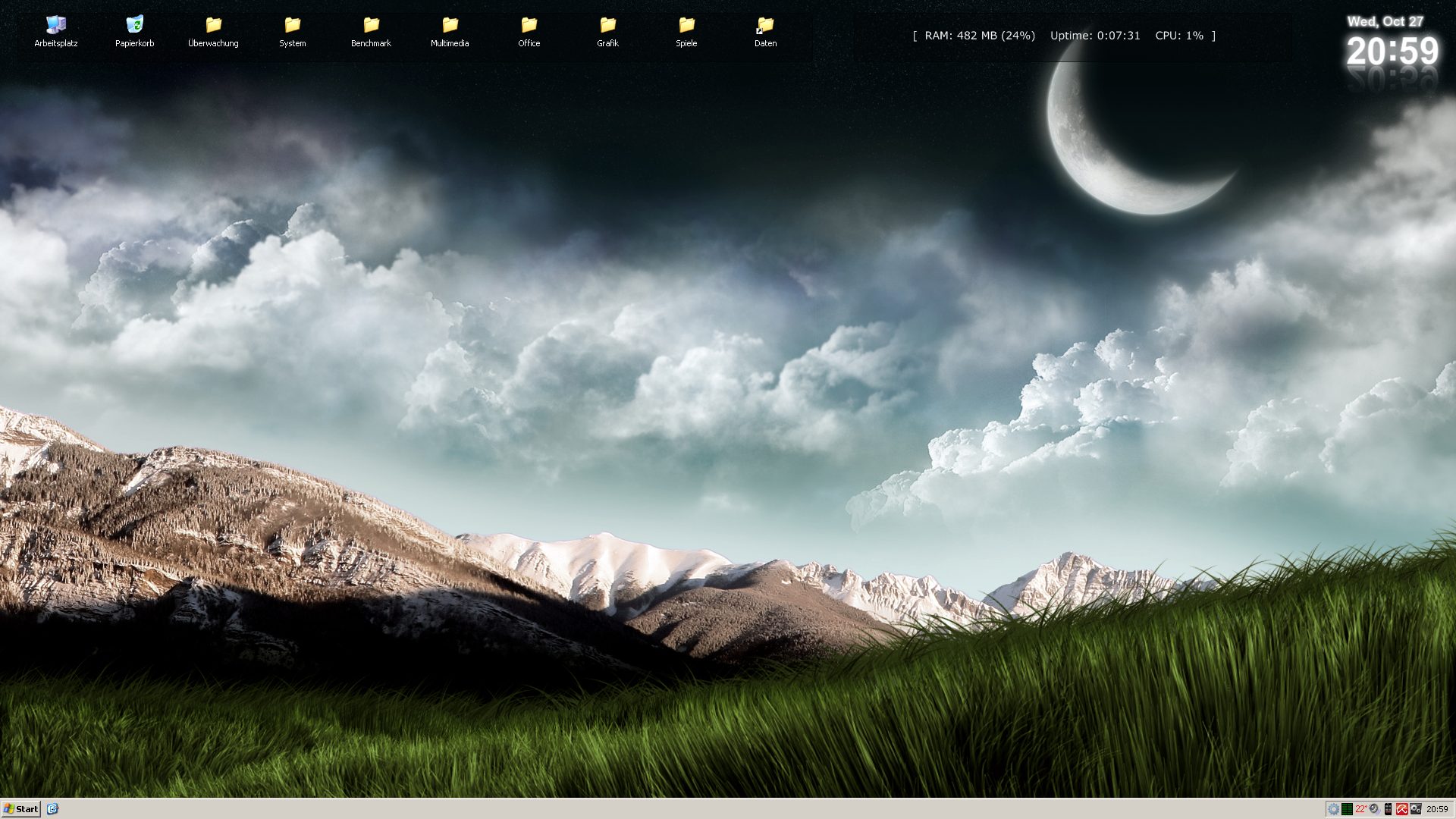Click the dark gears tray icon
The width and height of the screenshot is (1456, 819).
[x=1416, y=809]
